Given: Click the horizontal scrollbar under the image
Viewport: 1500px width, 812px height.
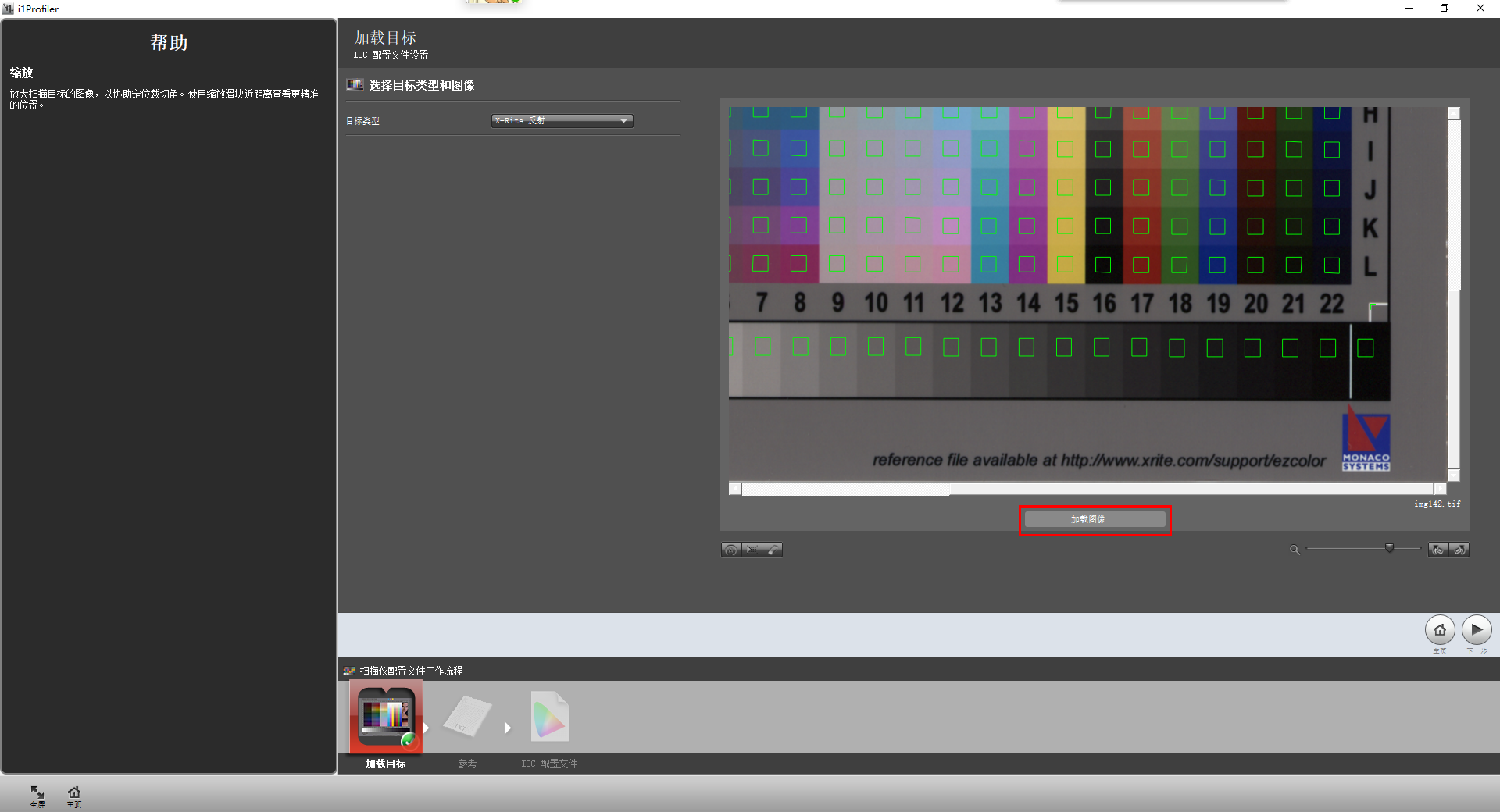Looking at the screenshot, I should point(845,490).
